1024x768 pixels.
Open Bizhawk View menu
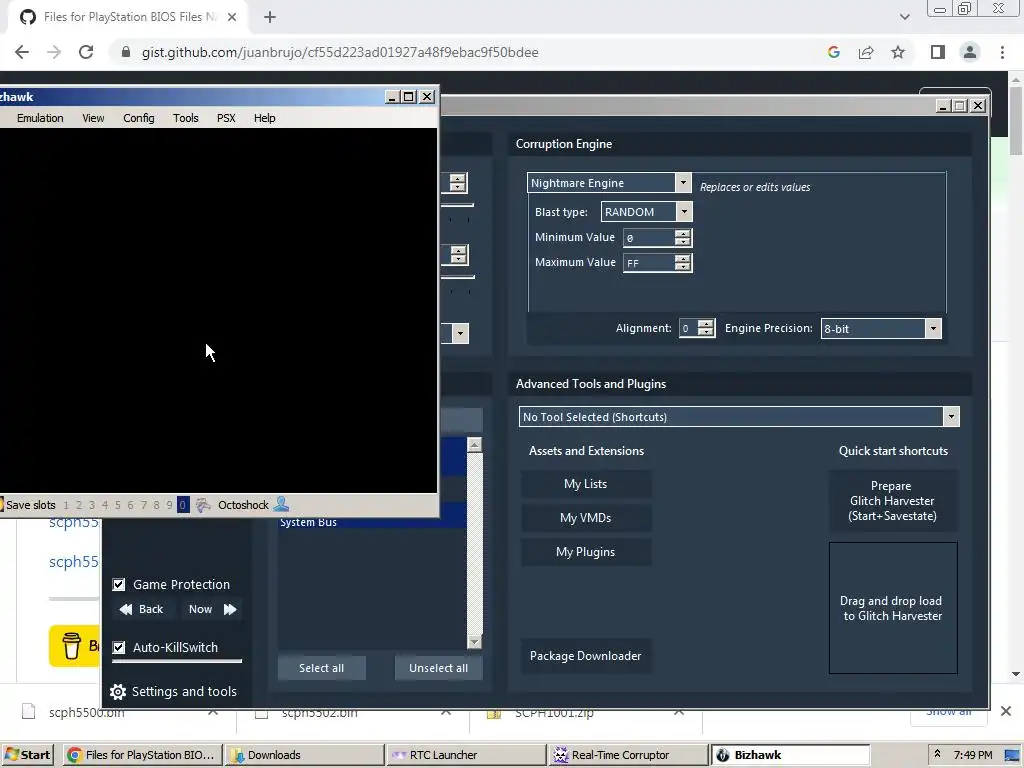click(x=93, y=118)
